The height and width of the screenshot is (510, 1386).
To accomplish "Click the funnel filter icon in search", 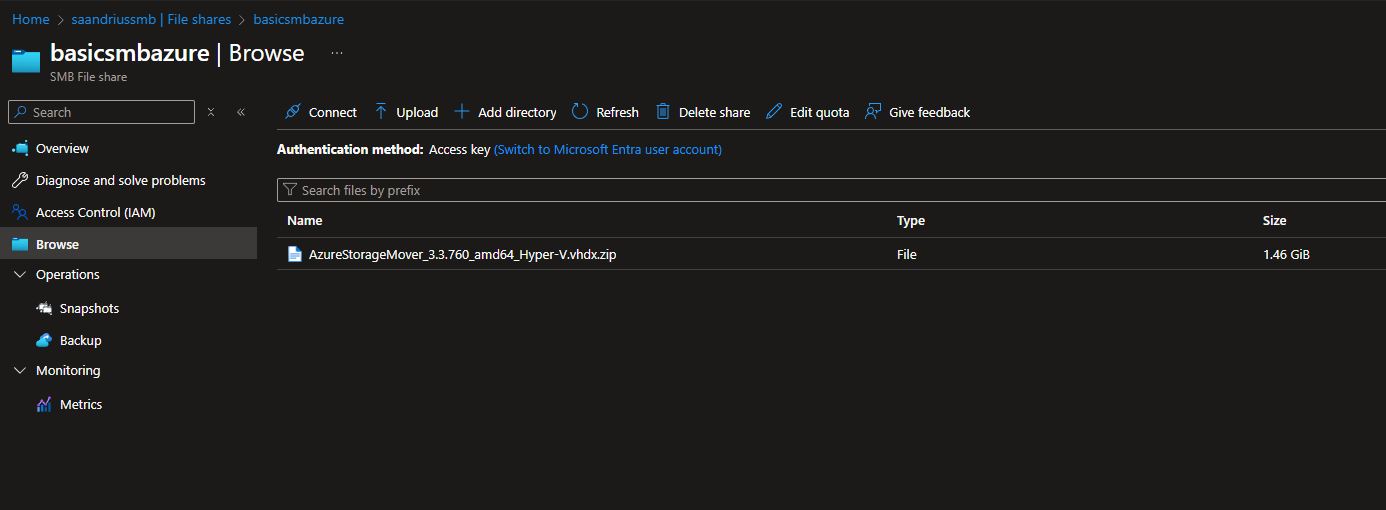I will [290, 190].
